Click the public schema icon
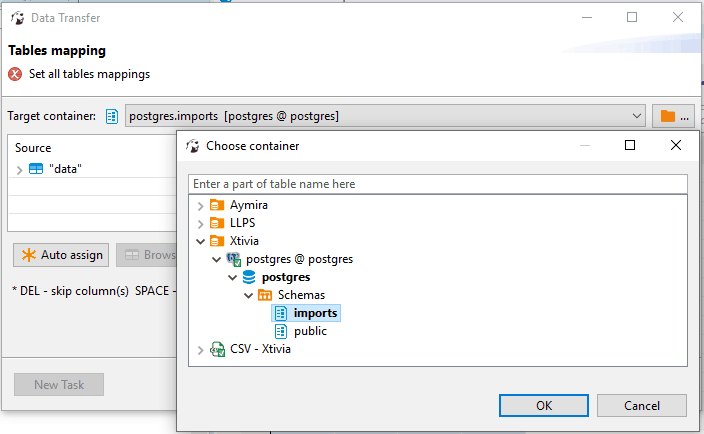This screenshot has width=704, height=434. pos(281,331)
